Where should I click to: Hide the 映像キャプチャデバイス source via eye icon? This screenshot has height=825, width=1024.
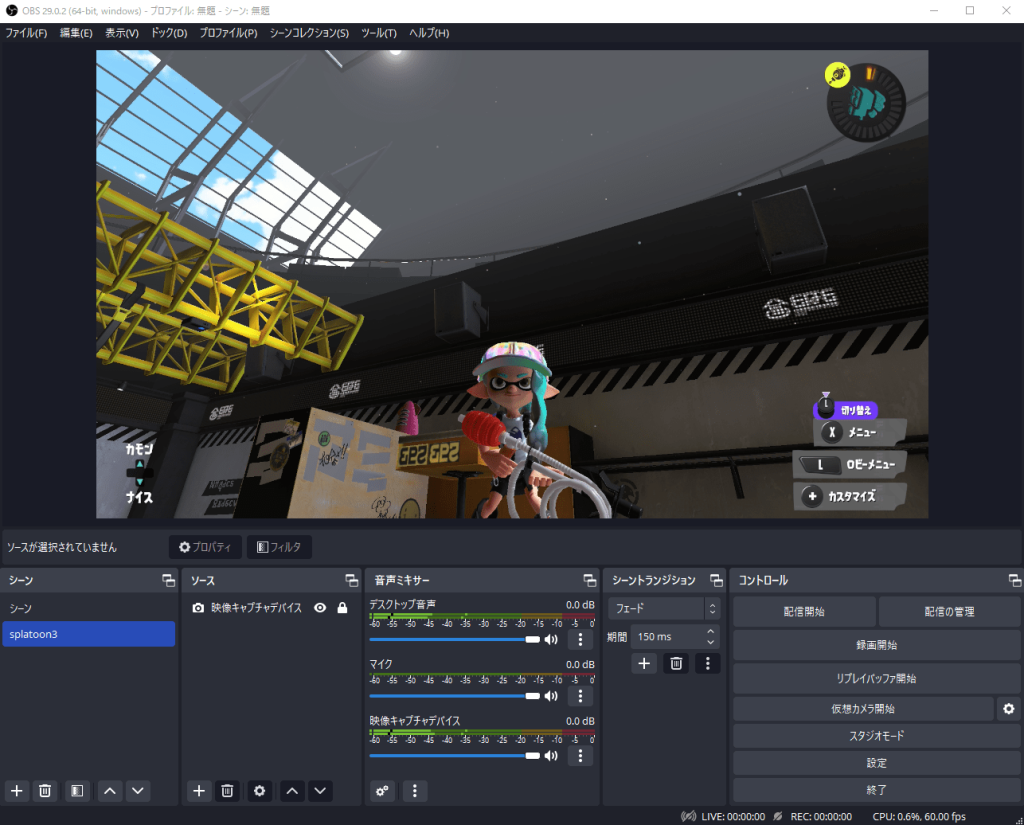coord(320,608)
